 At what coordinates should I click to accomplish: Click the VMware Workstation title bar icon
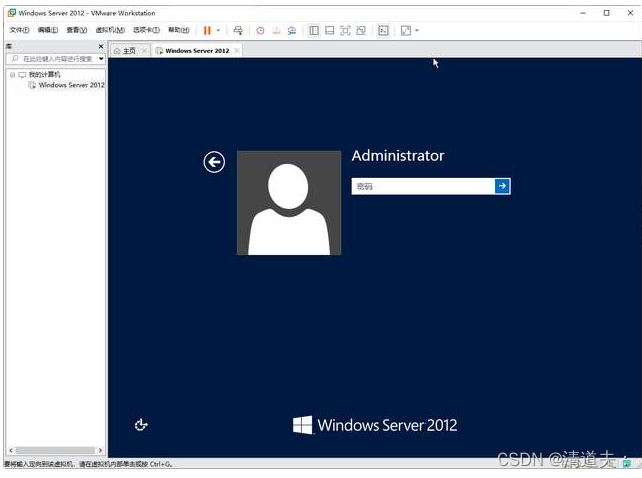(x=11, y=13)
